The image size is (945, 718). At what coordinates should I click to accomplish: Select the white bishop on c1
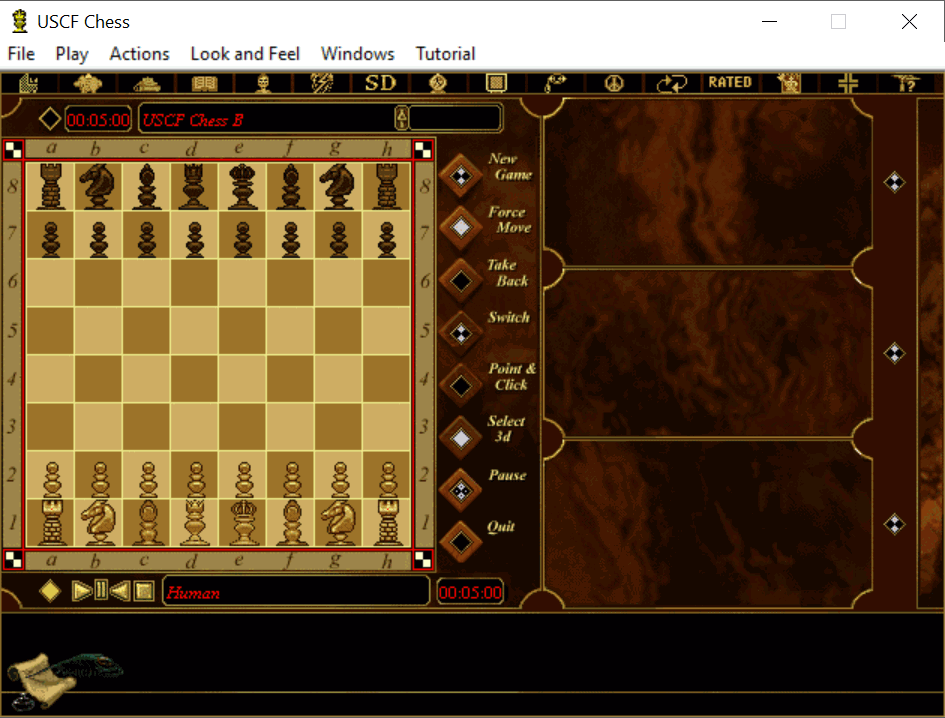[x=146, y=523]
